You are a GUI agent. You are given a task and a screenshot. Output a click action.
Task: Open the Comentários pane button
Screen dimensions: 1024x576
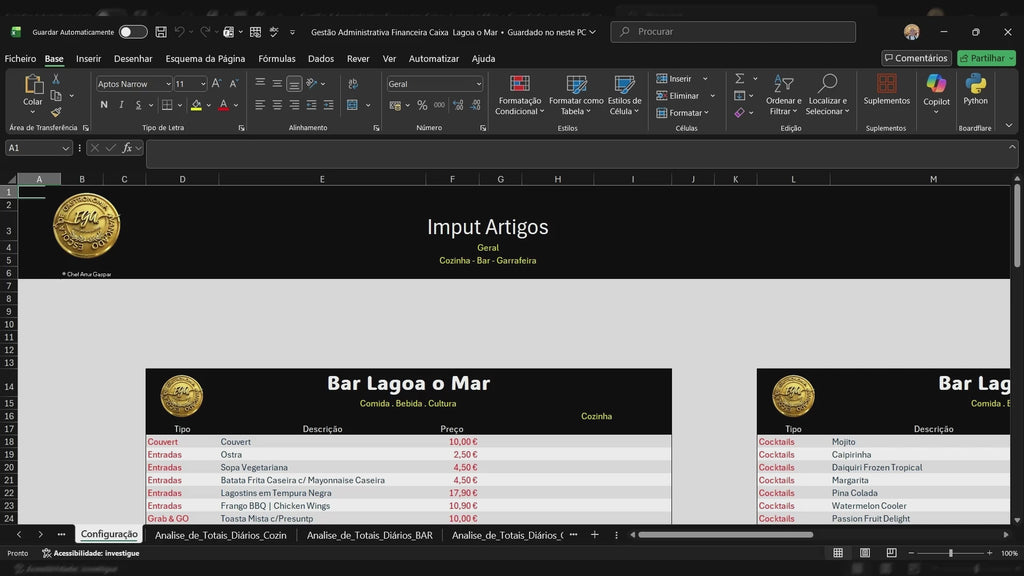[915, 58]
